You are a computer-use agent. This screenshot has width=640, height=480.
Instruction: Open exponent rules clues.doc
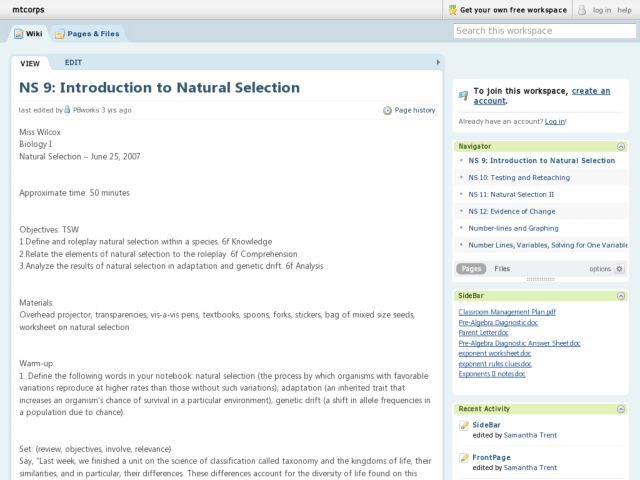(x=495, y=364)
